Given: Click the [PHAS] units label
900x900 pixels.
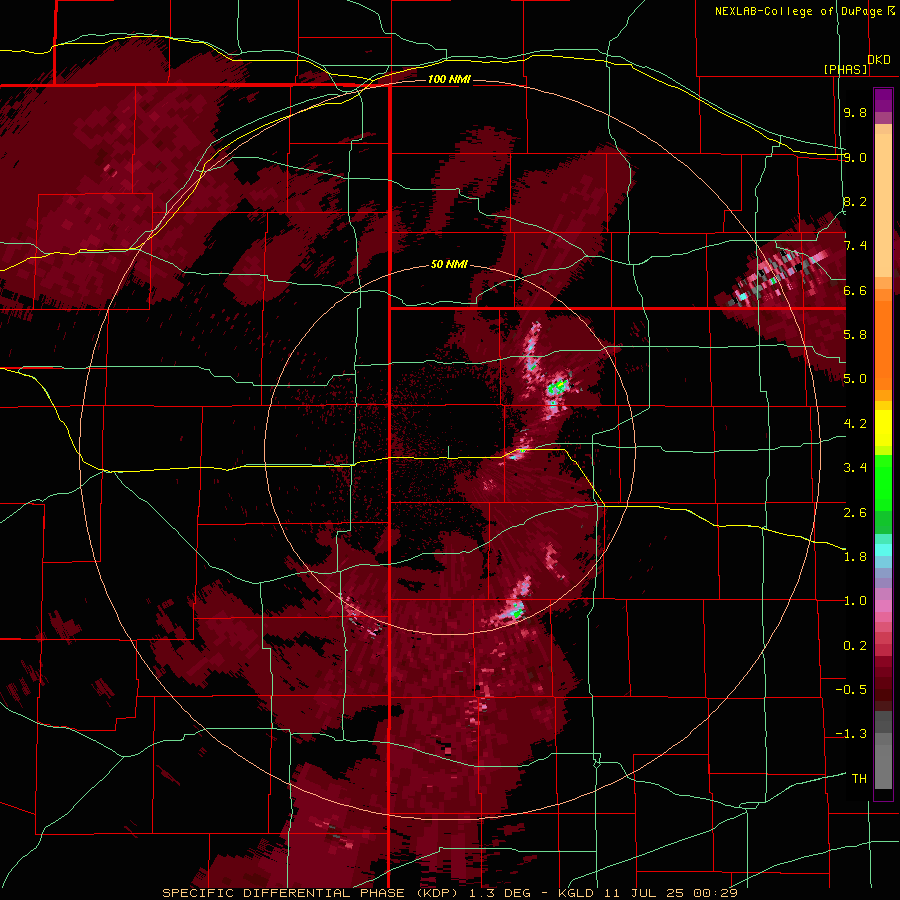Looking at the screenshot, I should point(845,69).
